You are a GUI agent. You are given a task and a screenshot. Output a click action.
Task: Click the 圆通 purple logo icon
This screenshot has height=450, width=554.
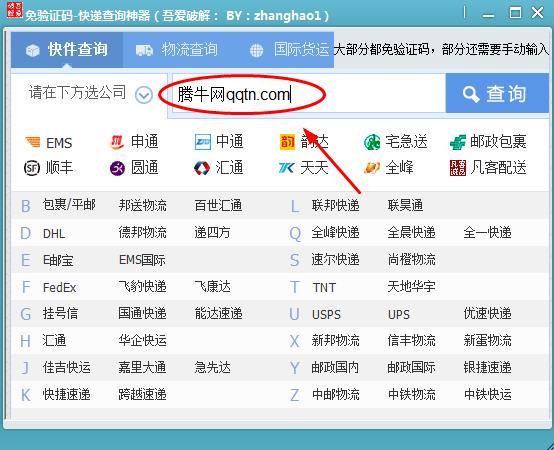[117, 168]
